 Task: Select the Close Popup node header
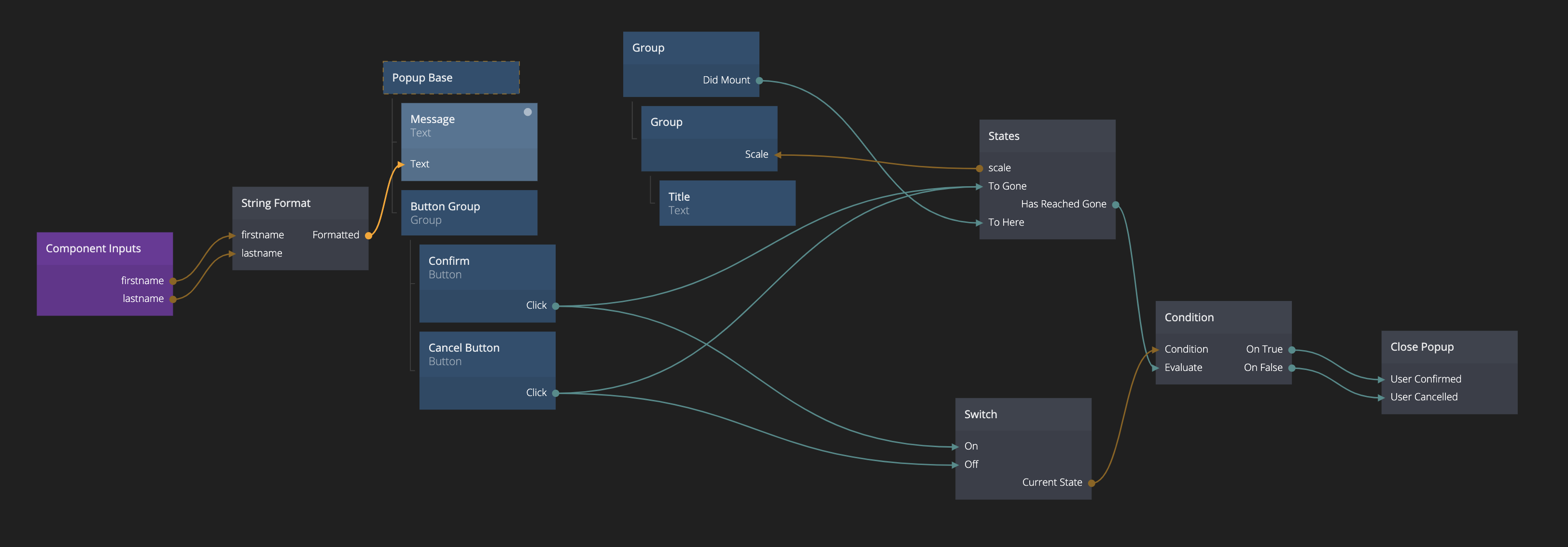(1449, 347)
